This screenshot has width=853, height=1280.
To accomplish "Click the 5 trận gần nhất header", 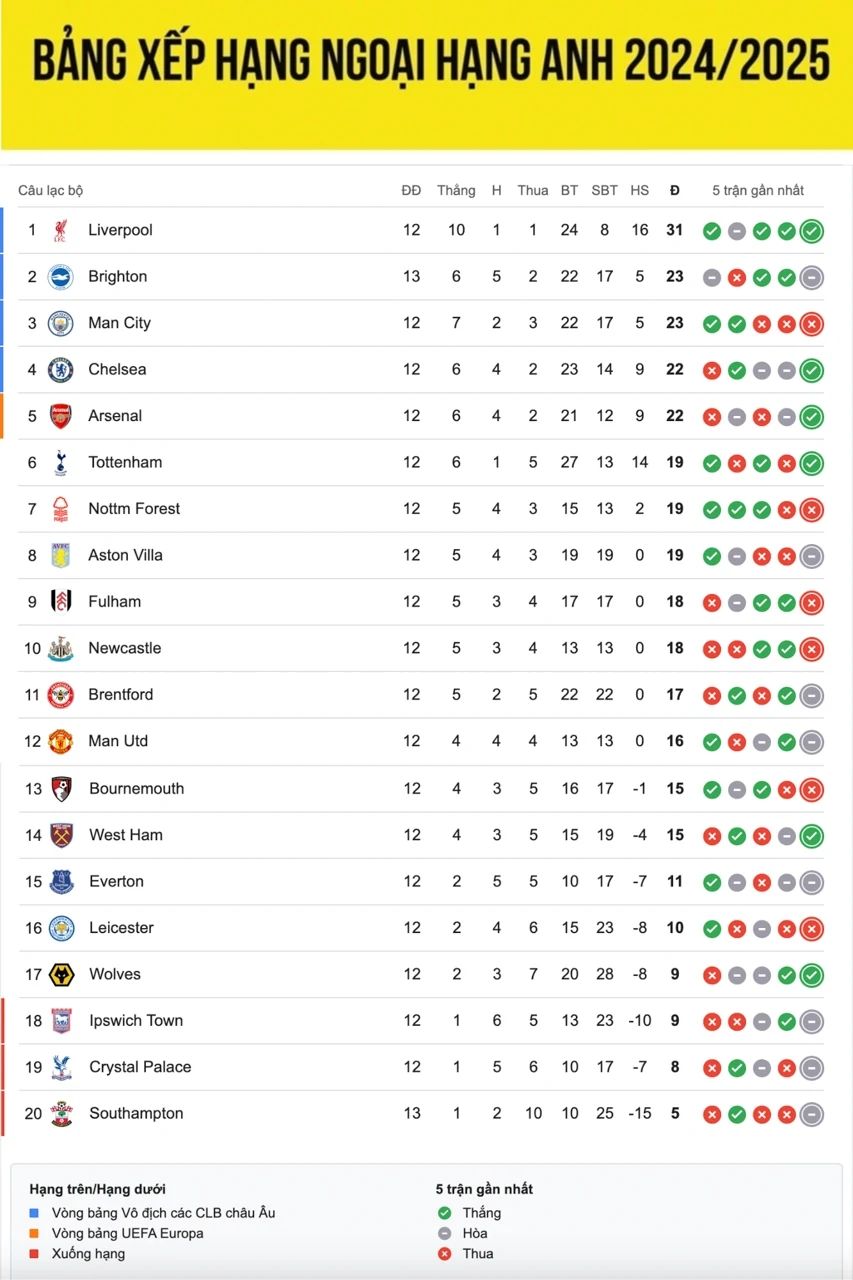I will [x=758, y=190].
